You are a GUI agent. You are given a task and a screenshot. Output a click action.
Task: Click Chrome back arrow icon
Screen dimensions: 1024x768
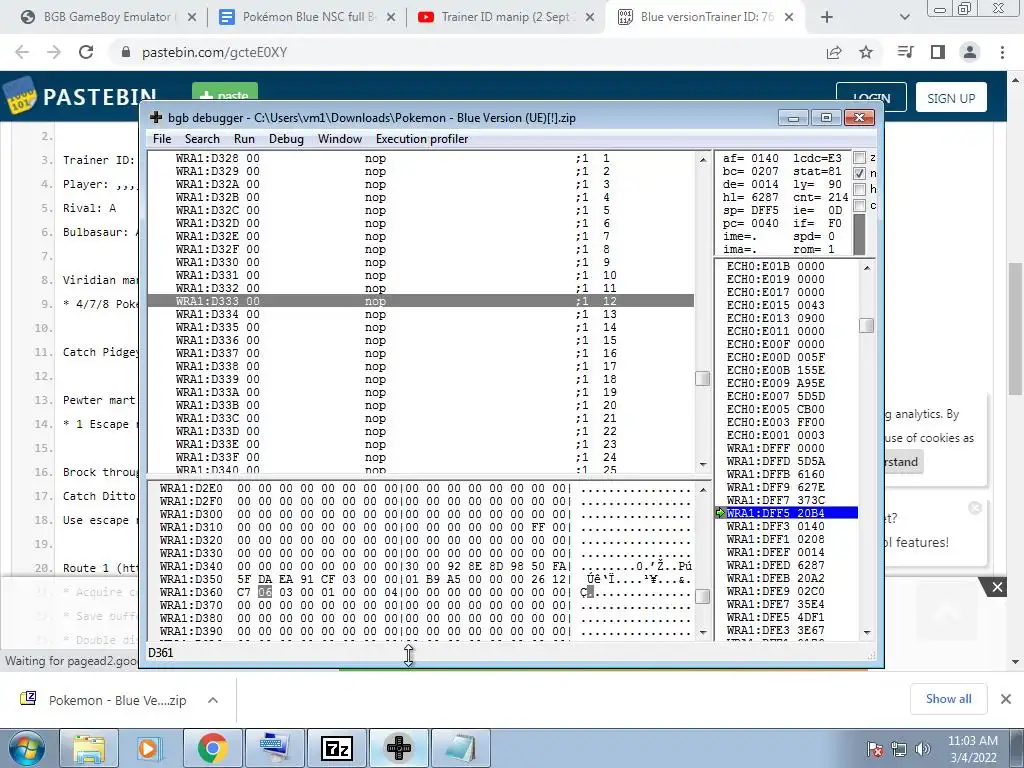22,52
